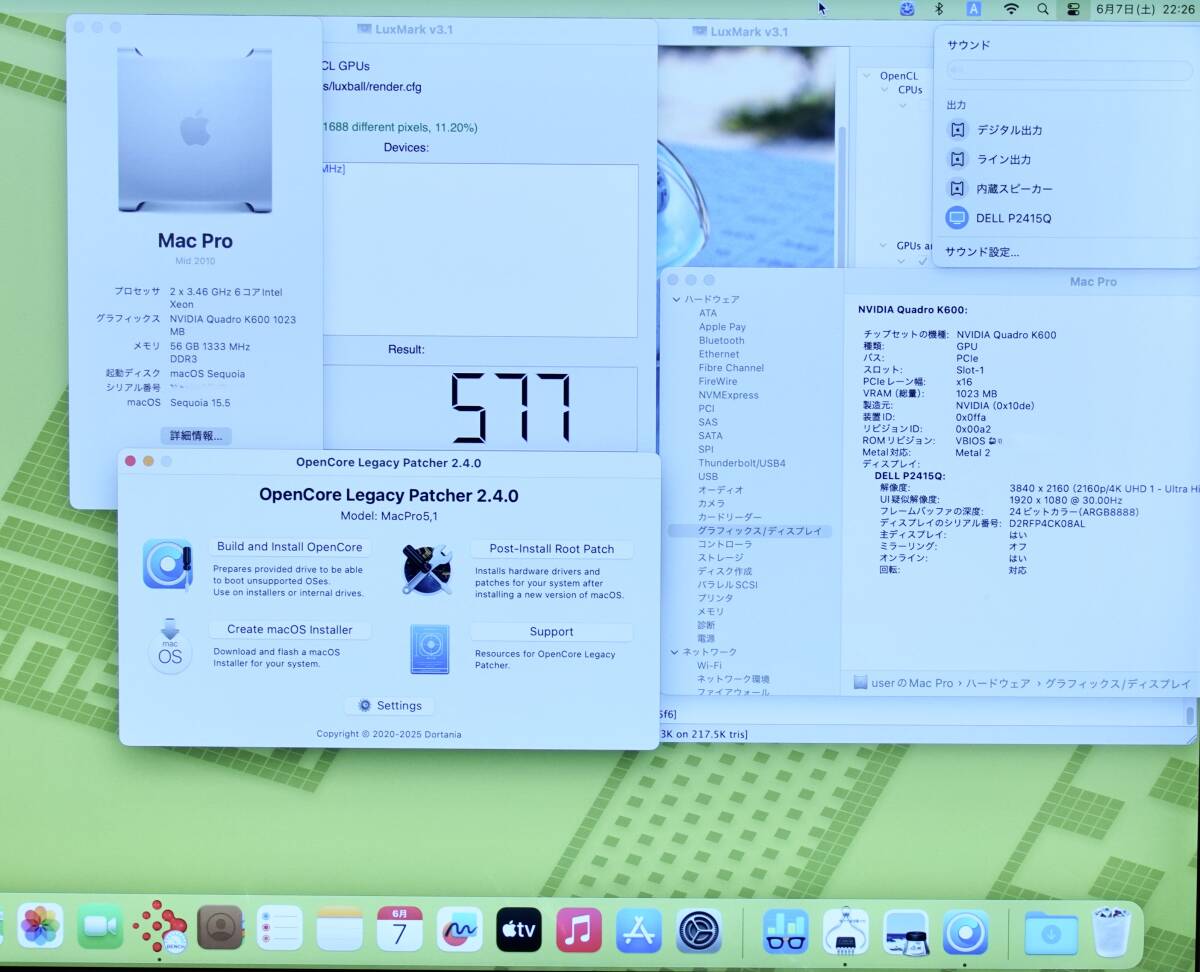Open Wi-Fi status in menu bar
This screenshot has height=972, width=1200.
coord(1011,9)
